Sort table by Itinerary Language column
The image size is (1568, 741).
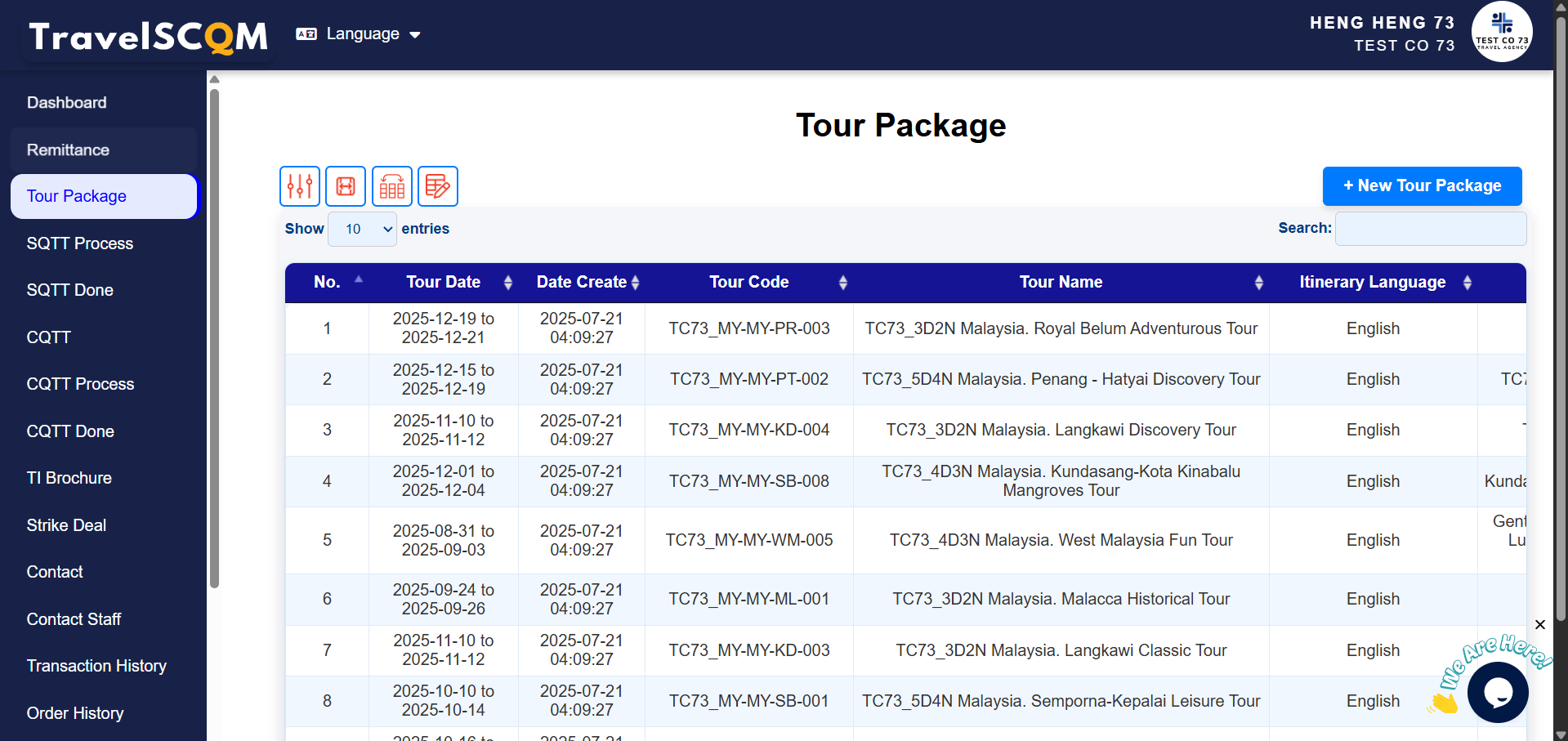tap(1373, 282)
